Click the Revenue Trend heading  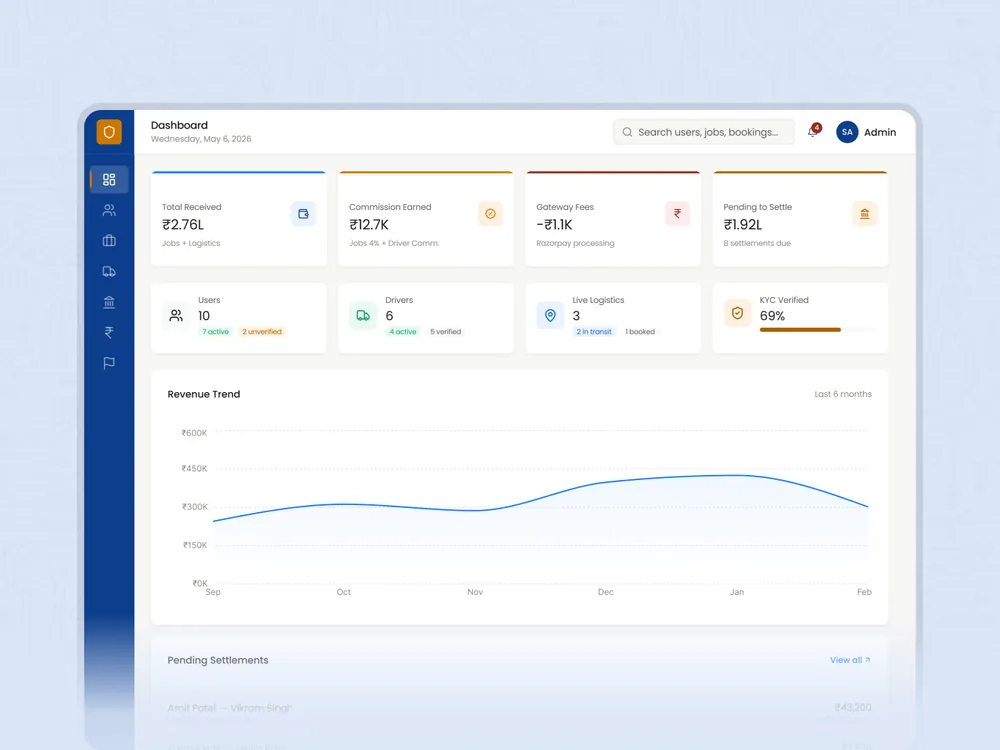pos(203,394)
